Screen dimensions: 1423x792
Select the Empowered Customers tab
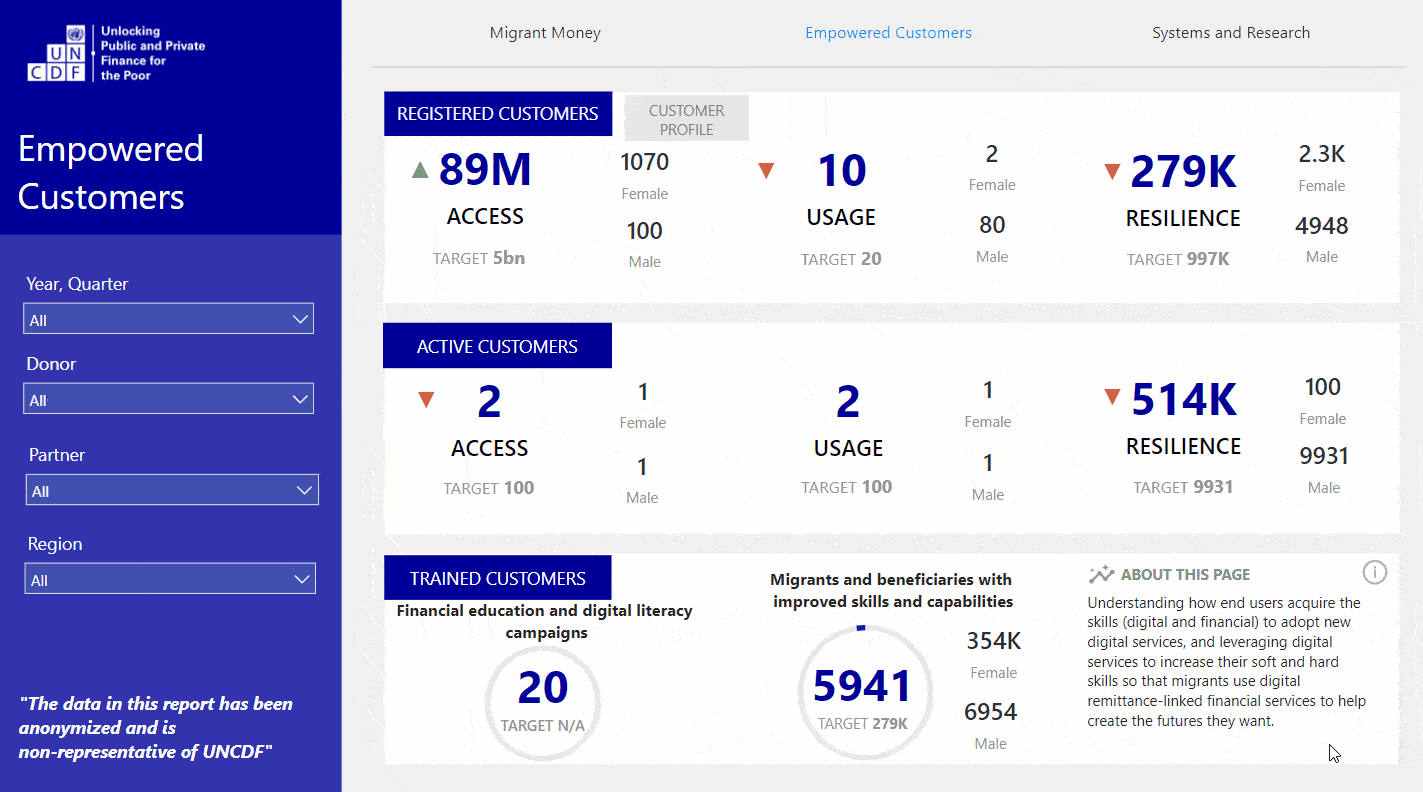pyautogui.click(x=888, y=33)
